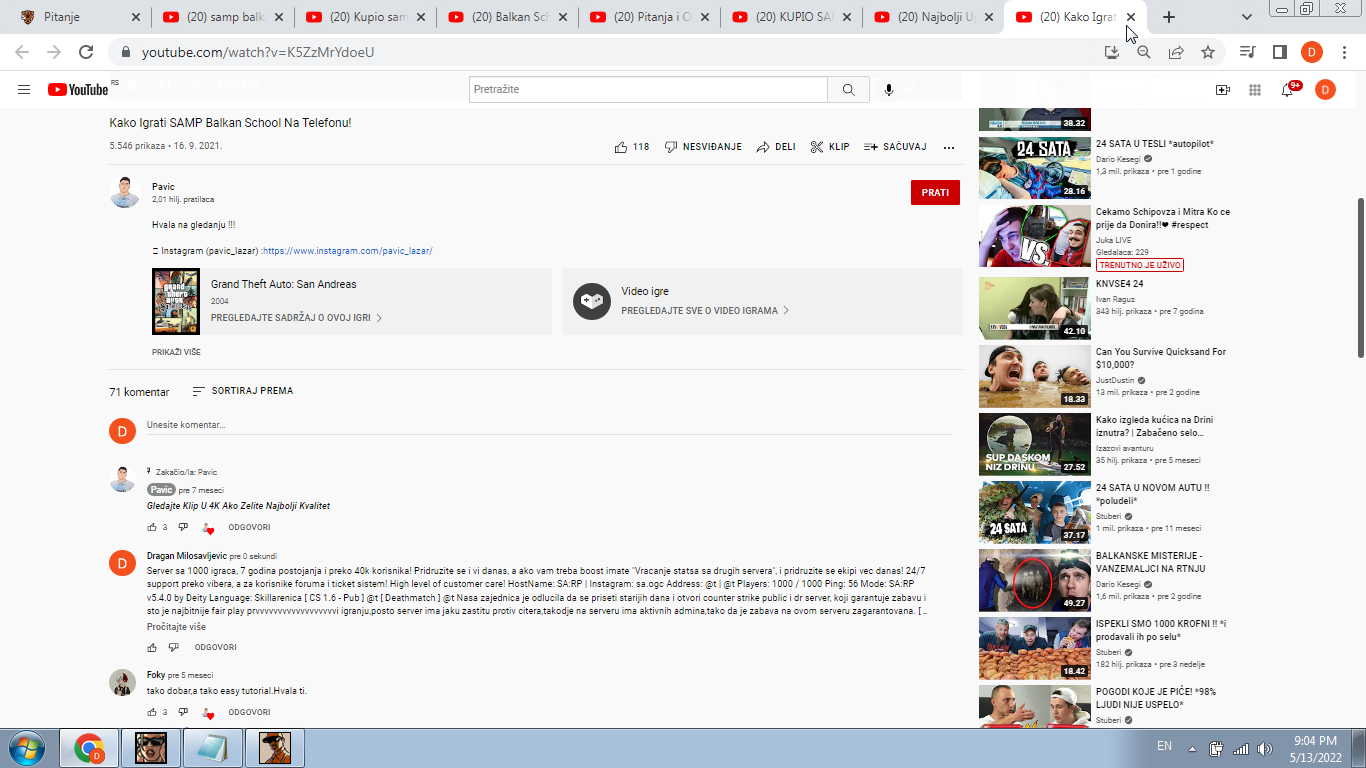Switch to the Kupio sam tab
This screenshot has height=768, width=1366.
[x=367, y=17]
